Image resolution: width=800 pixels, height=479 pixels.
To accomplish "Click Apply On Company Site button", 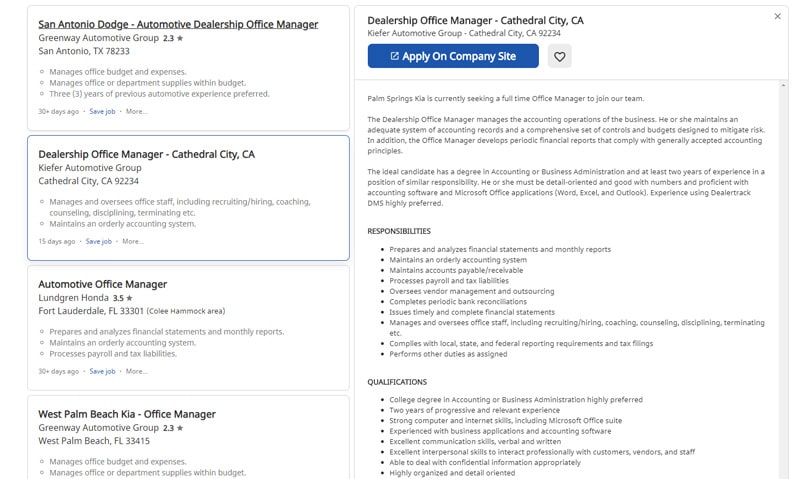I will coord(453,56).
